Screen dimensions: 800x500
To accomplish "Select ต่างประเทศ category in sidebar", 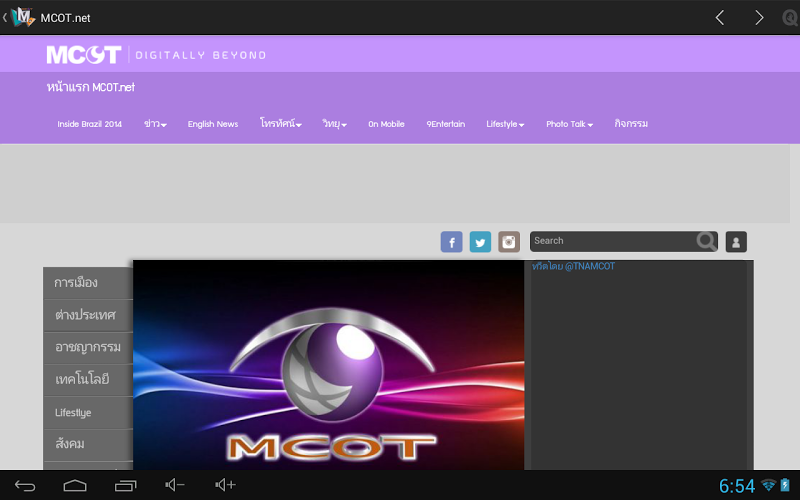I will point(88,315).
